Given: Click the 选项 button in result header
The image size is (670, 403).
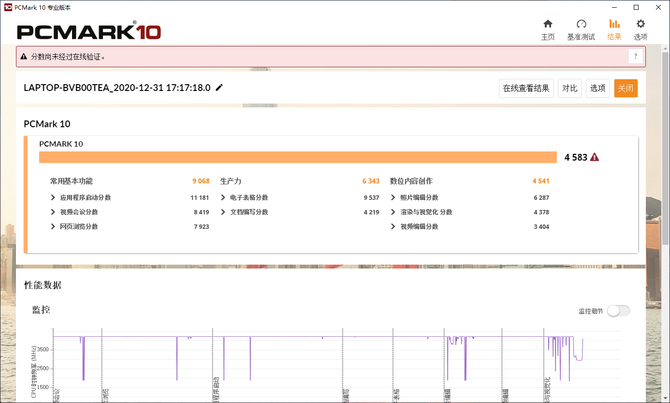Looking at the screenshot, I should pyautogui.click(x=597, y=88).
